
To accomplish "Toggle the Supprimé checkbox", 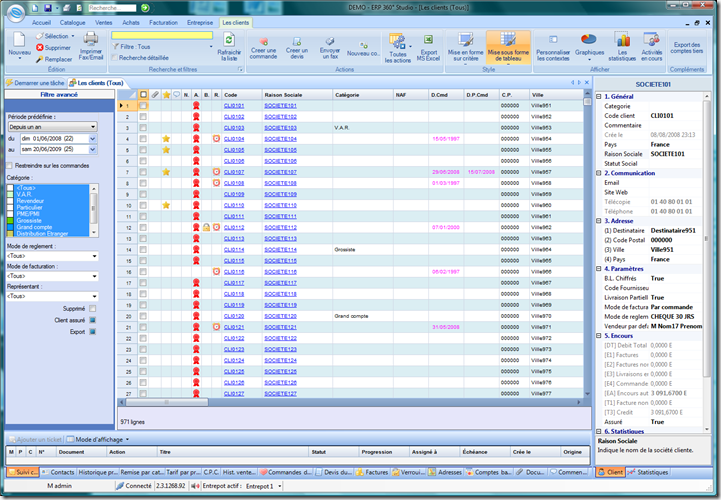I will 93,309.
